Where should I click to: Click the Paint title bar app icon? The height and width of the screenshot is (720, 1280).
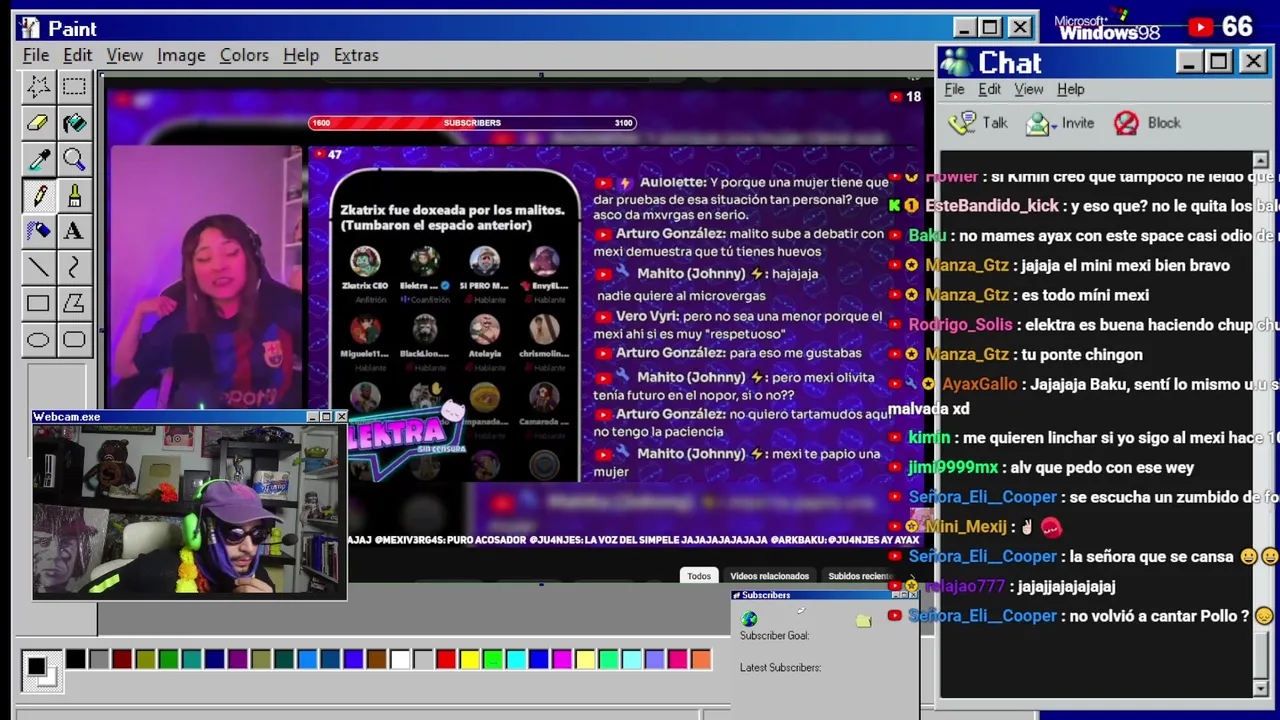(30, 28)
